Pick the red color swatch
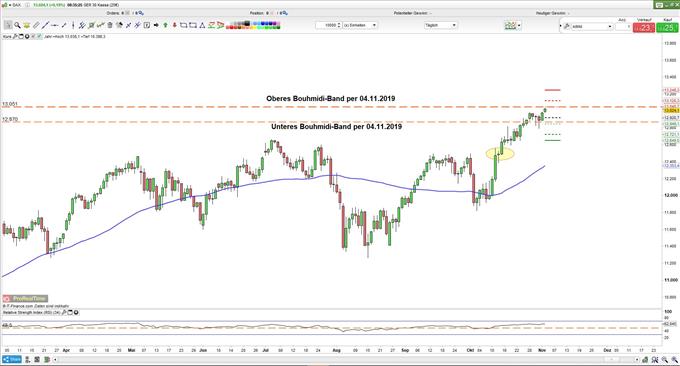This screenshot has height=366, width=680. (x=231, y=27)
